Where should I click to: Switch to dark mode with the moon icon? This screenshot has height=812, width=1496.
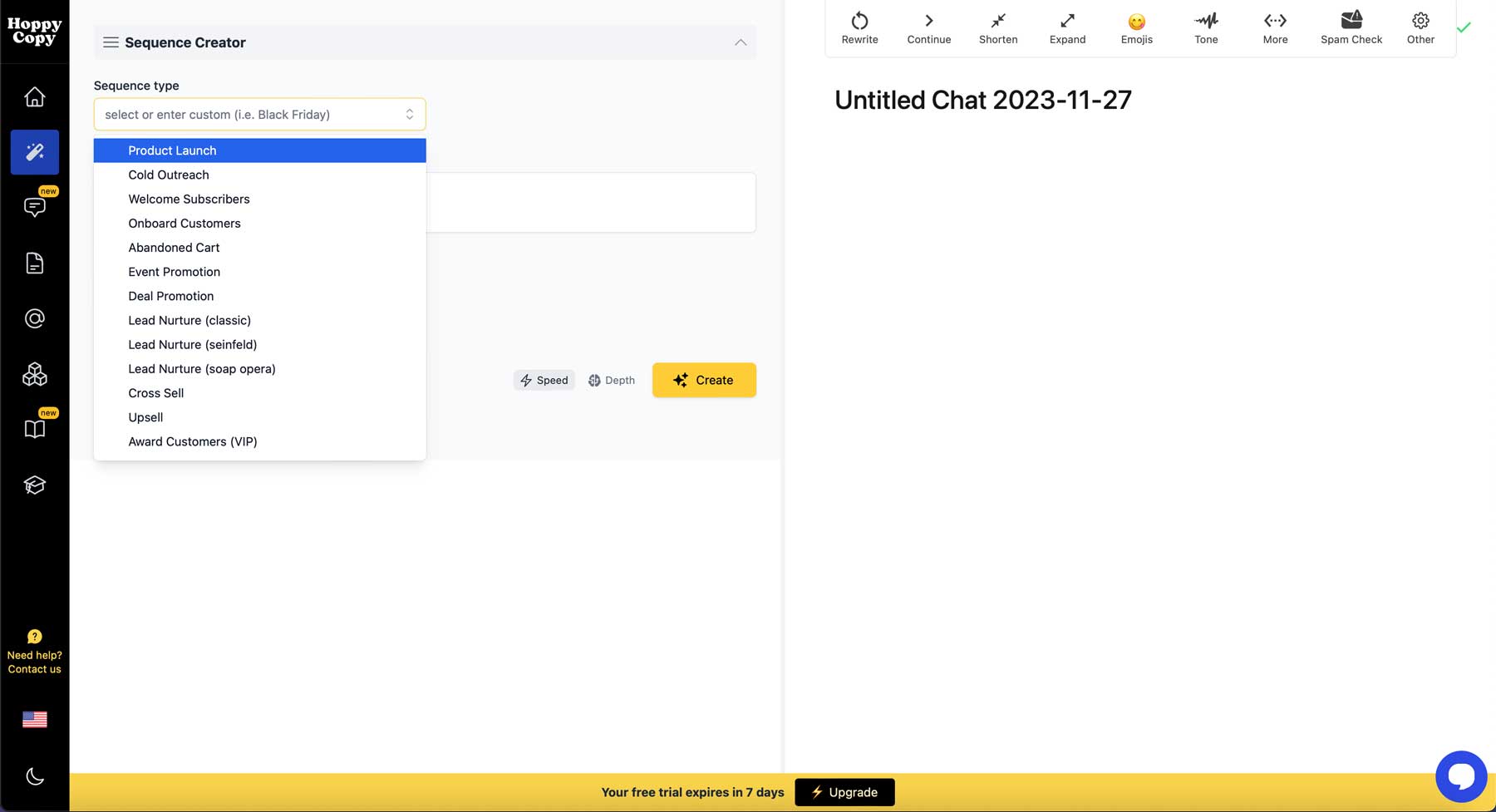(x=34, y=775)
